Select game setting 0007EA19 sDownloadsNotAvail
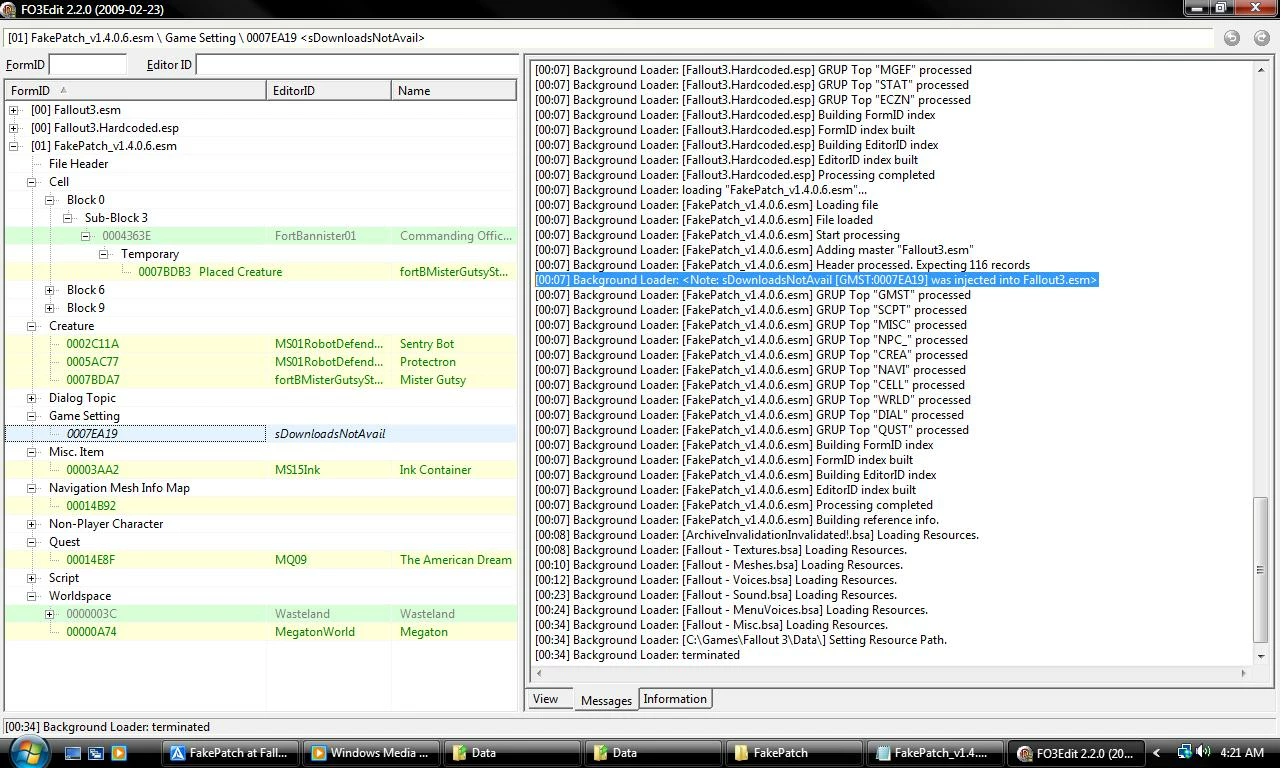1281x768 pixels. click(x=260, y=434)
